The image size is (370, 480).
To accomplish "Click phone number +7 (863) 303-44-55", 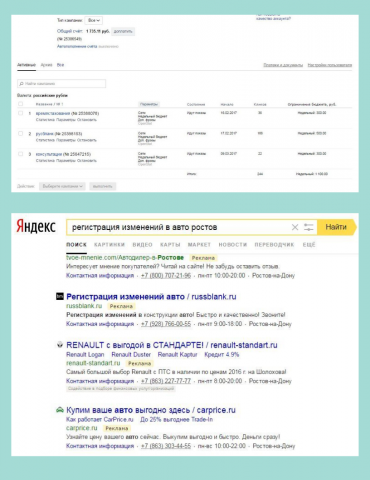I will coord(166,446).
